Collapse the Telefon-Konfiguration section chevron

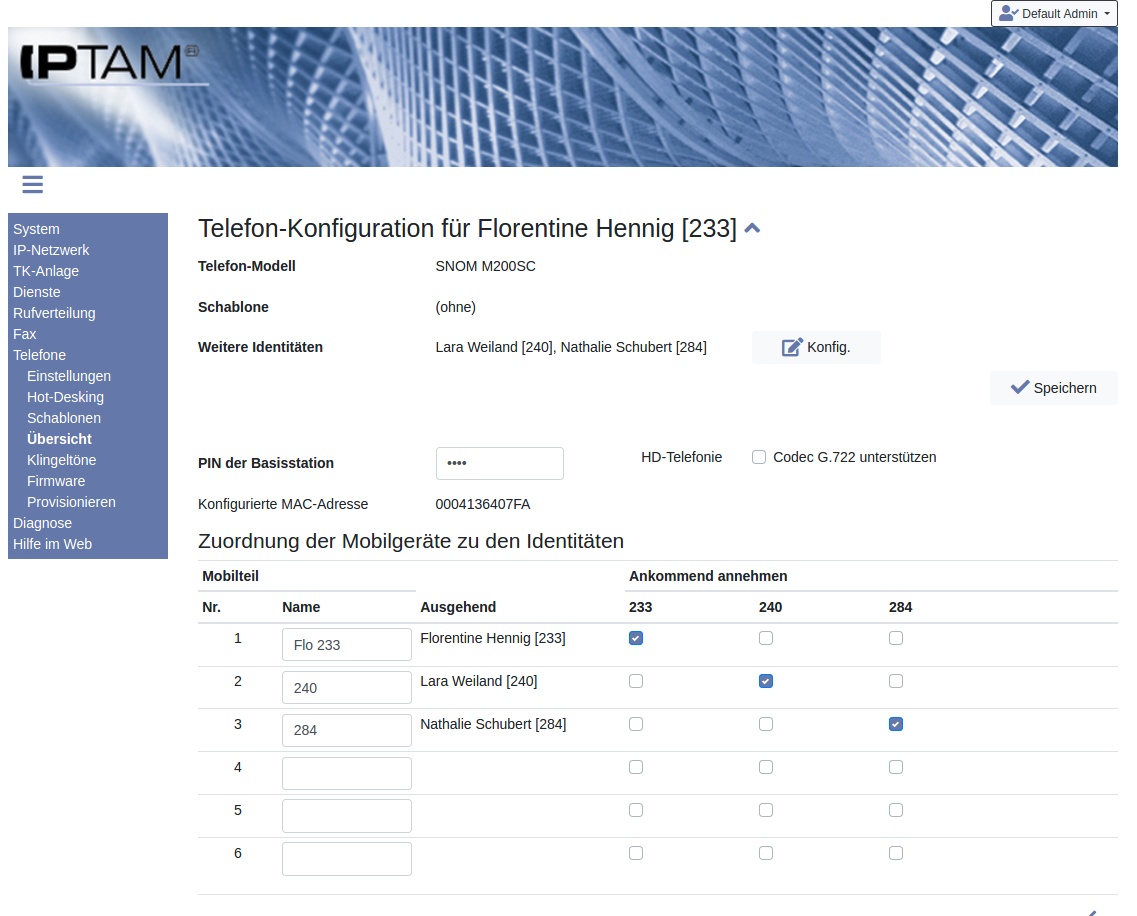pyautogui.click(x=753, y=229)
